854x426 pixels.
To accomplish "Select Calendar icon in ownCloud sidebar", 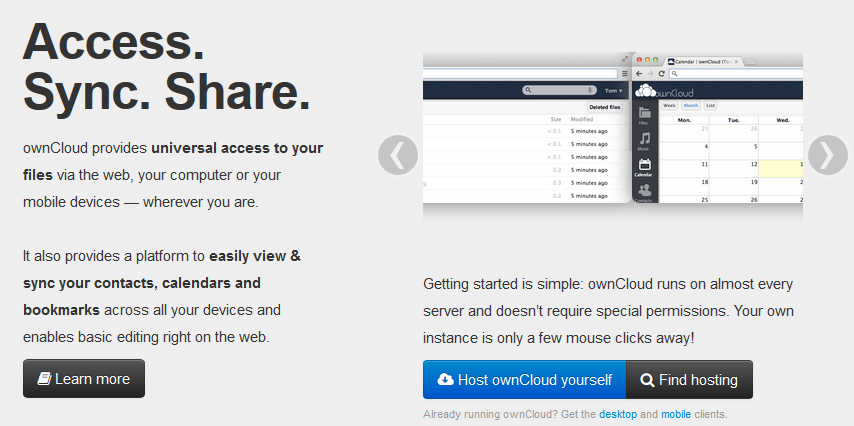I will click(645, 167).
